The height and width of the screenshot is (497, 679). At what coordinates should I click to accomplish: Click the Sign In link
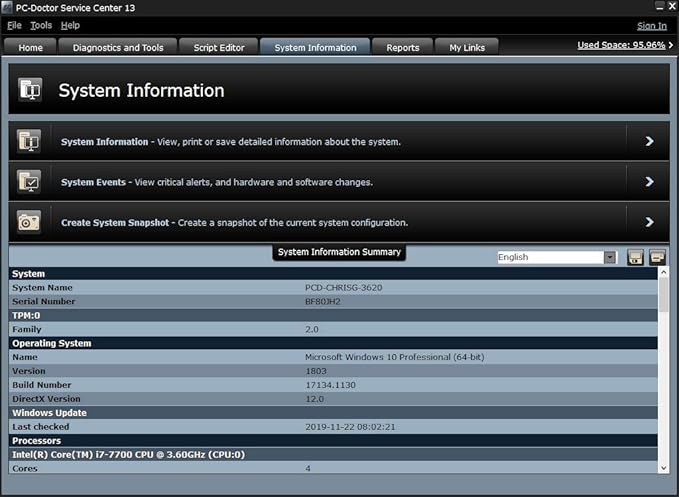tap(651, 26)
